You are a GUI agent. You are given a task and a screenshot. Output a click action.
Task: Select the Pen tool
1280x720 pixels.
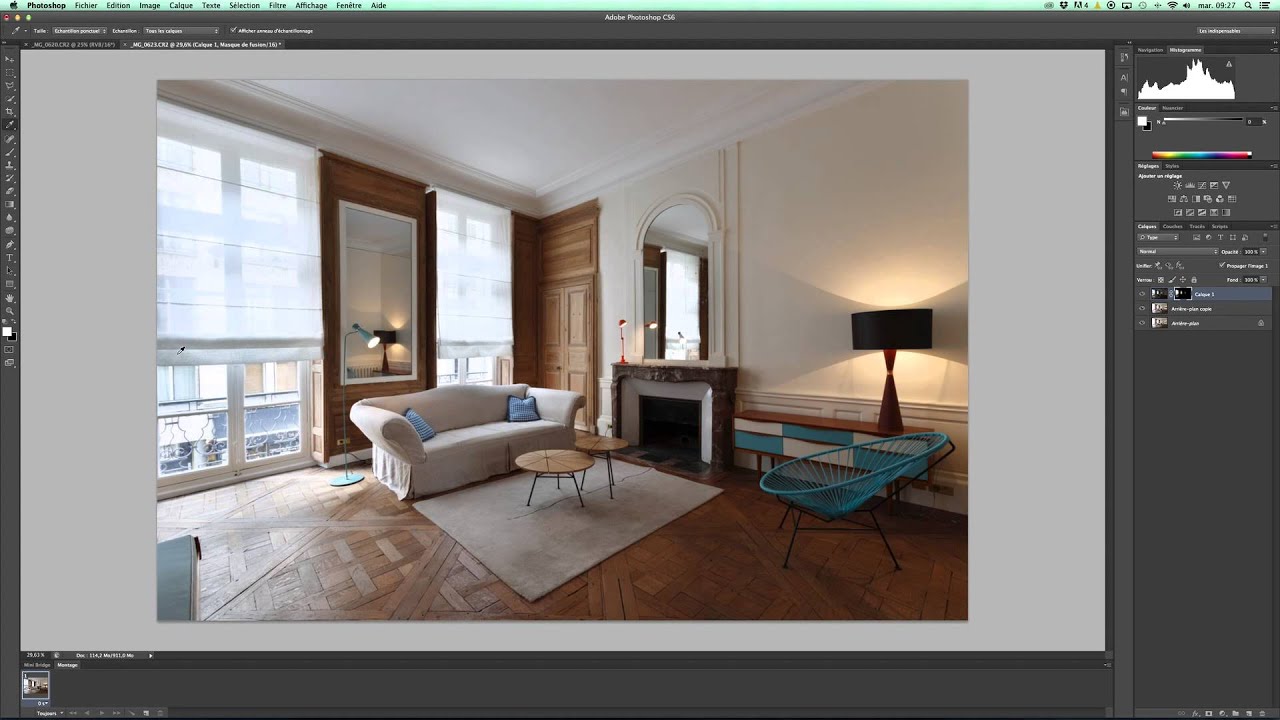click(x=9, y=244)
